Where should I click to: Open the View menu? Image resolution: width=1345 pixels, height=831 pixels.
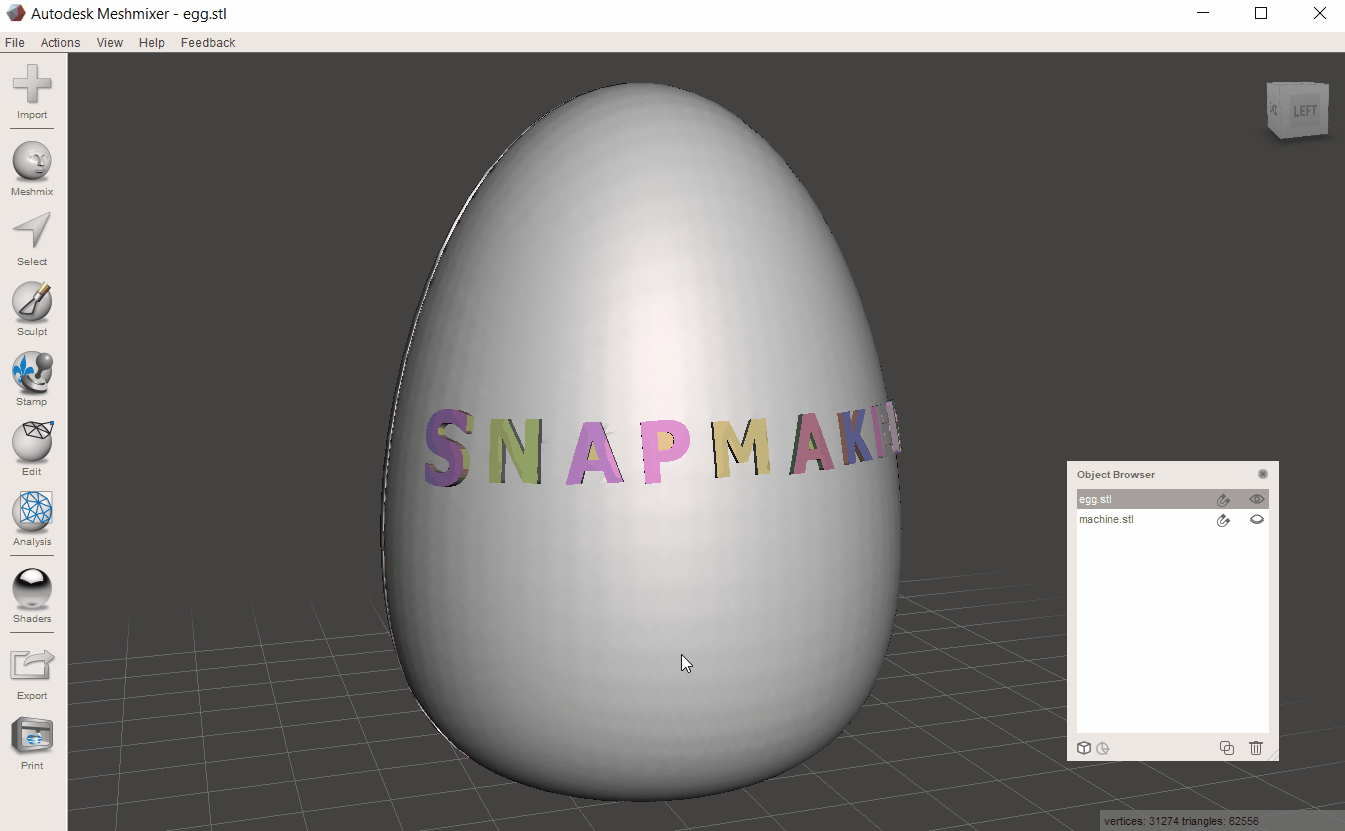(110, 43)
